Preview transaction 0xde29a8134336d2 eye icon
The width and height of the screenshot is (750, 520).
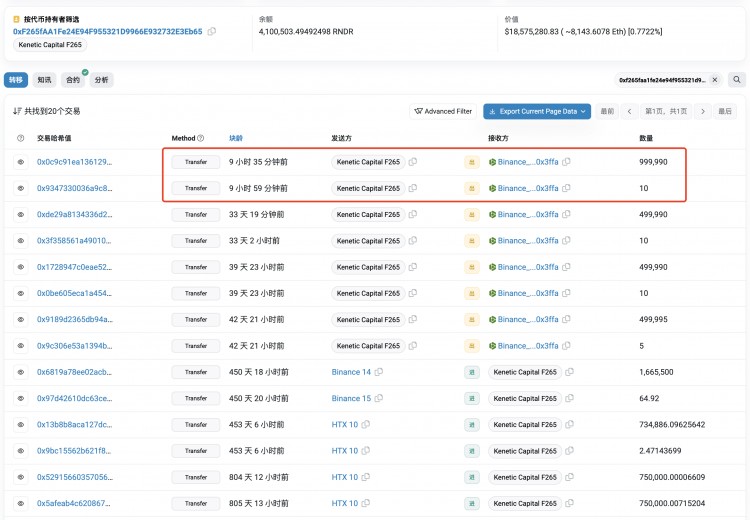[x=21, y=215]
